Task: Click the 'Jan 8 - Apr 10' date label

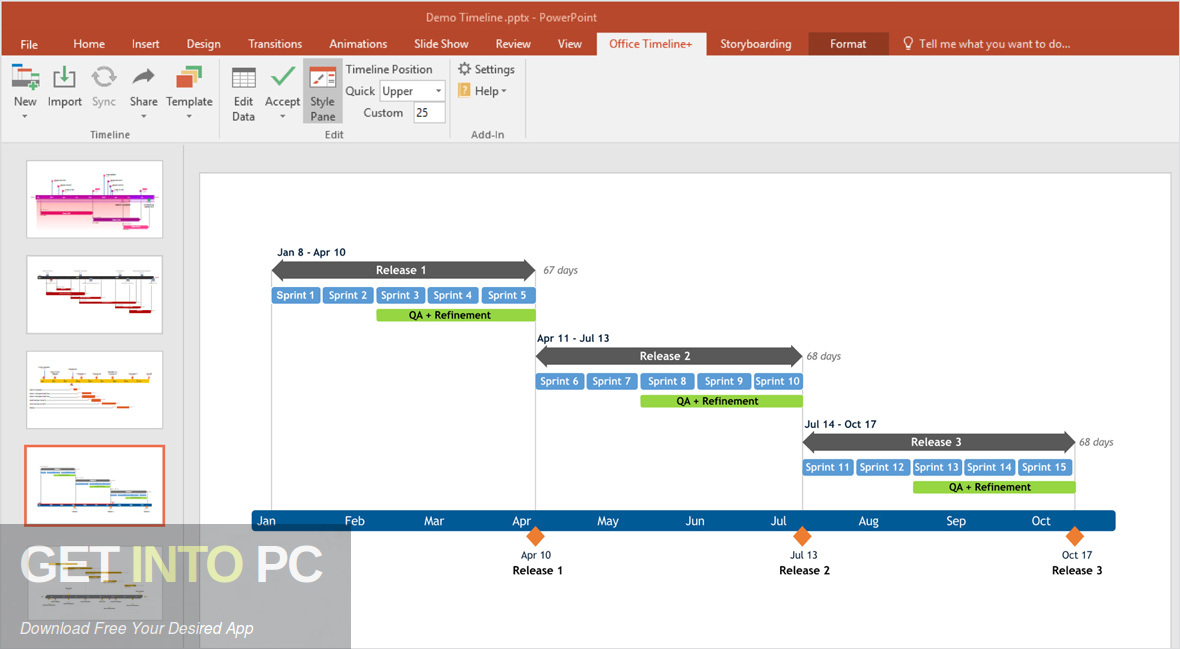Action: click(312, 252)
